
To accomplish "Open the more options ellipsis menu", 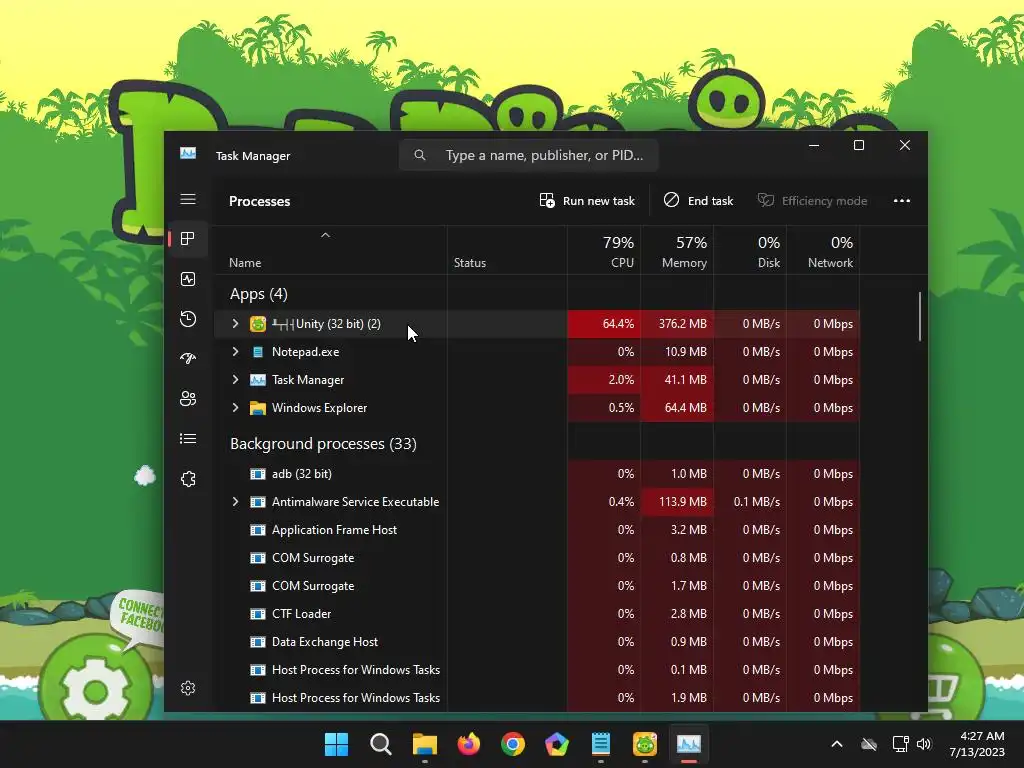I will pos(902,201).
